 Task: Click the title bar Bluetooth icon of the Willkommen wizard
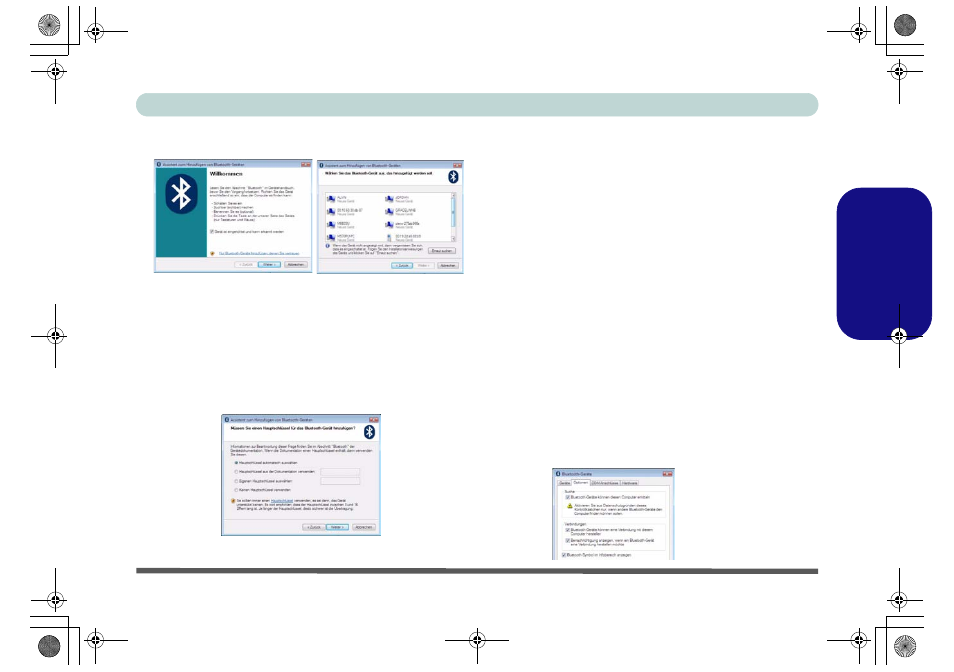pos(159,164)
